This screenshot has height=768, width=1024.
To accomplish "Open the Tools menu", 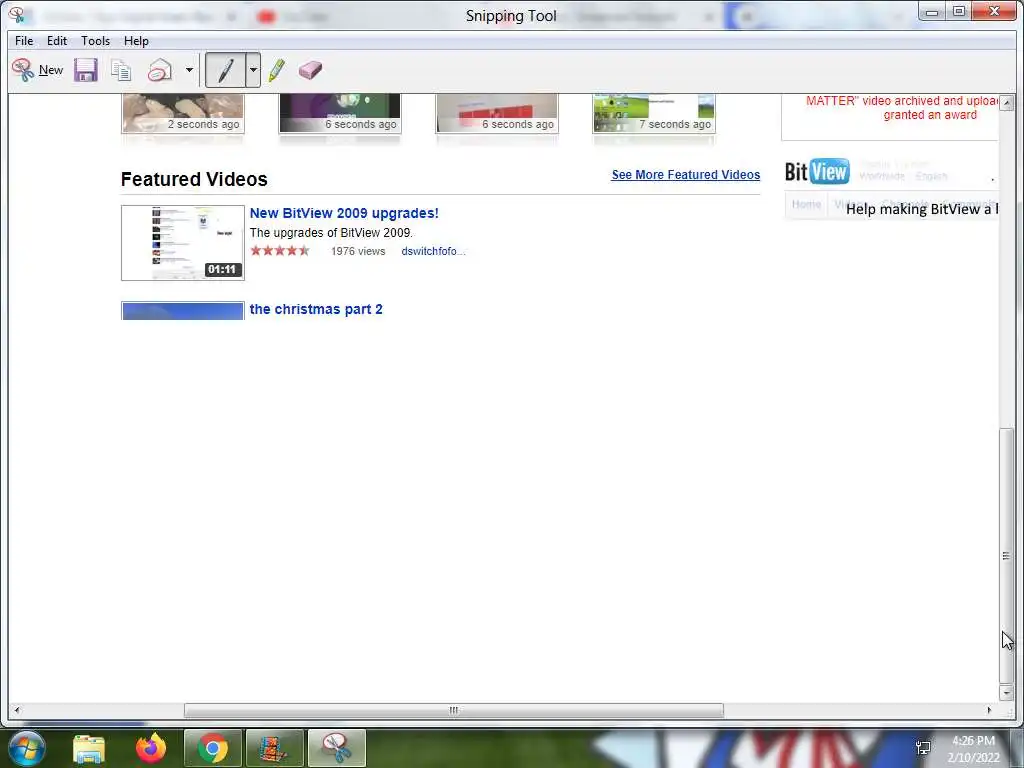I will pyautogui.click(x=95, y=40).
